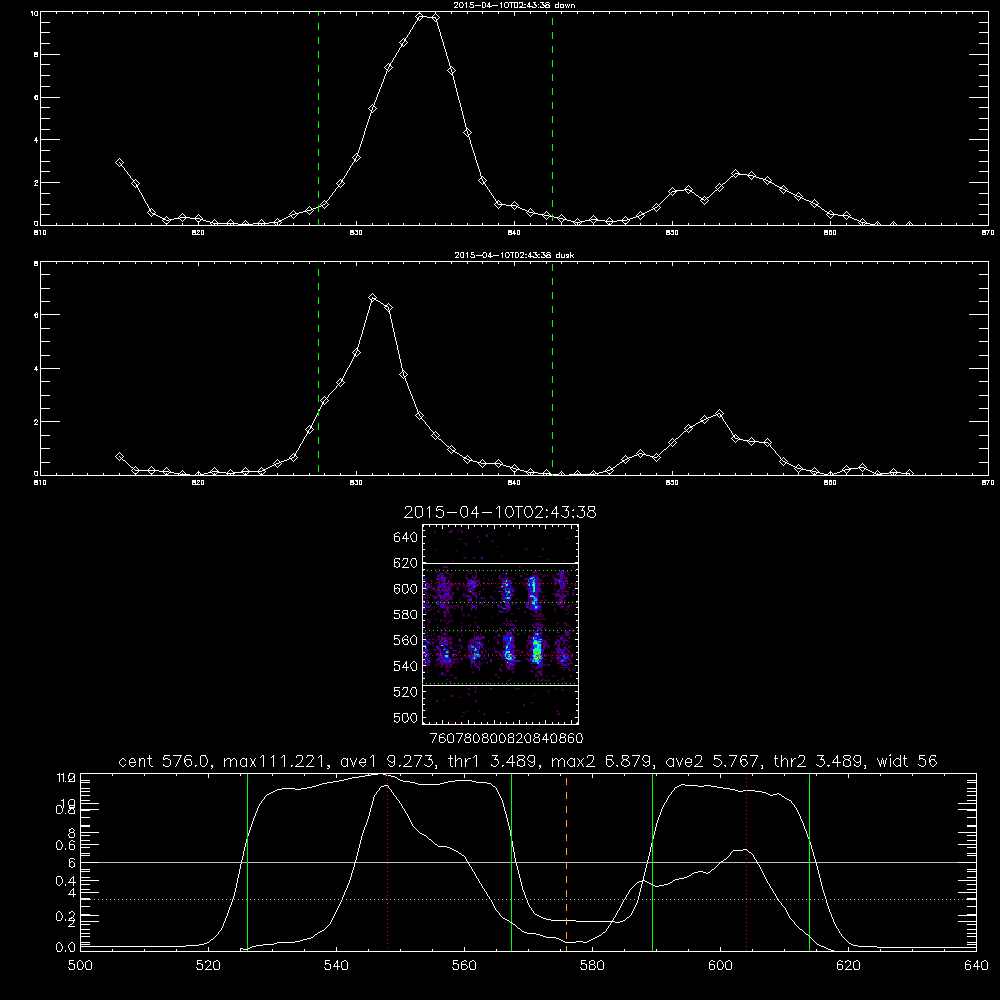Click the right green dashed line in dawn plot
The width and height of the screenshot is (1000, 1000).
tap(552, 118)
